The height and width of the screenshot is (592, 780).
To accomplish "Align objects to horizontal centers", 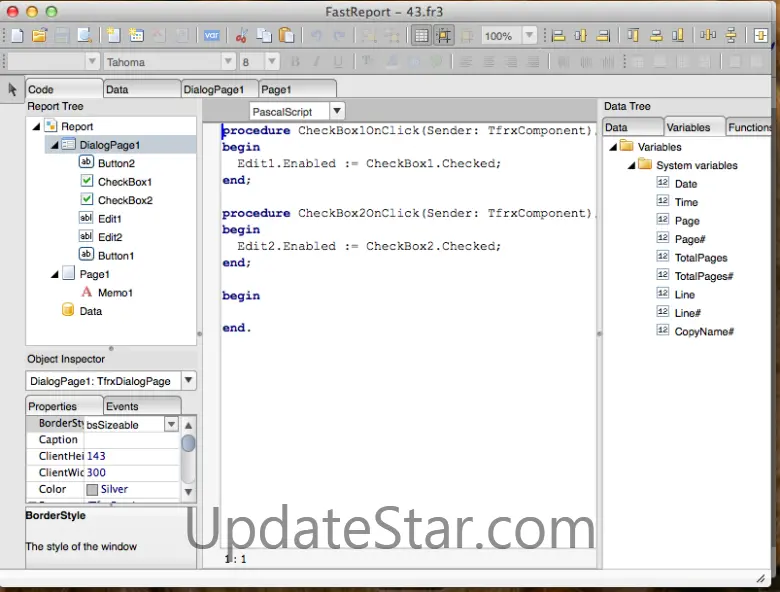I will point(581,35).
